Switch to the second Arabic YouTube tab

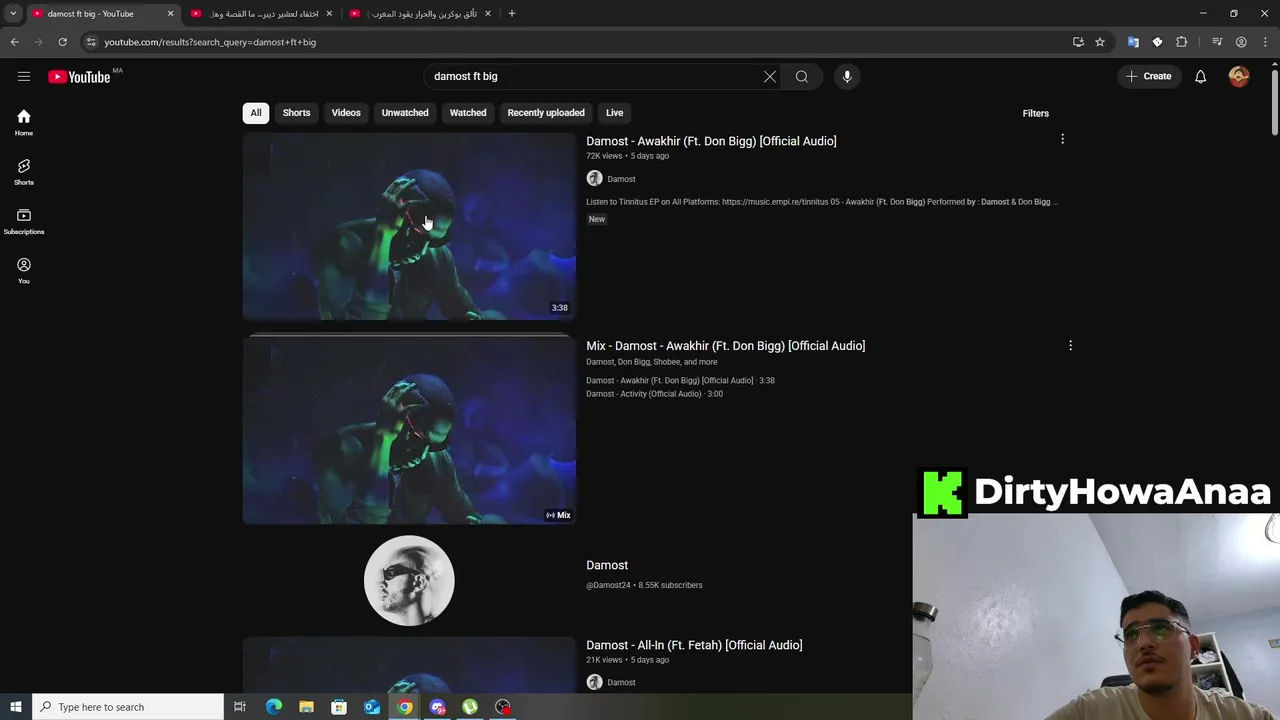coord(262,14)
